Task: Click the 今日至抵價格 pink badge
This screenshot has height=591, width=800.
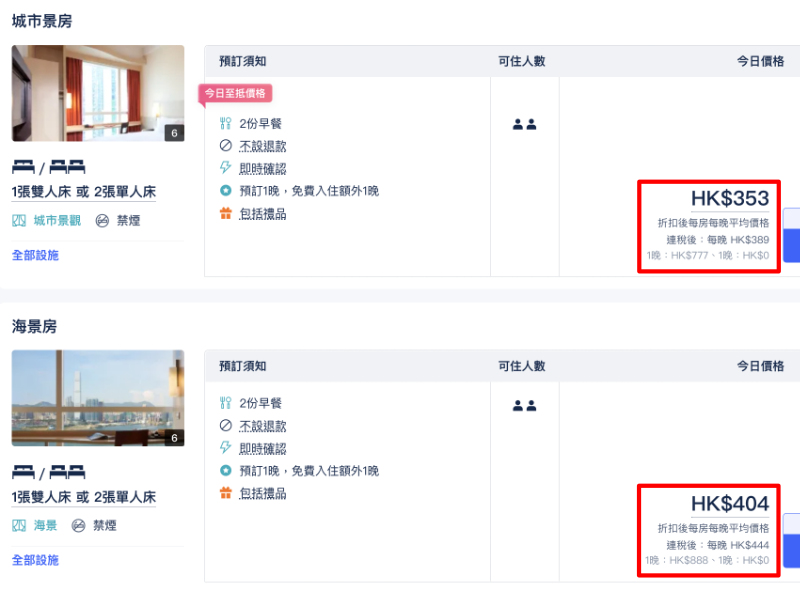Action: coord(235,93)
